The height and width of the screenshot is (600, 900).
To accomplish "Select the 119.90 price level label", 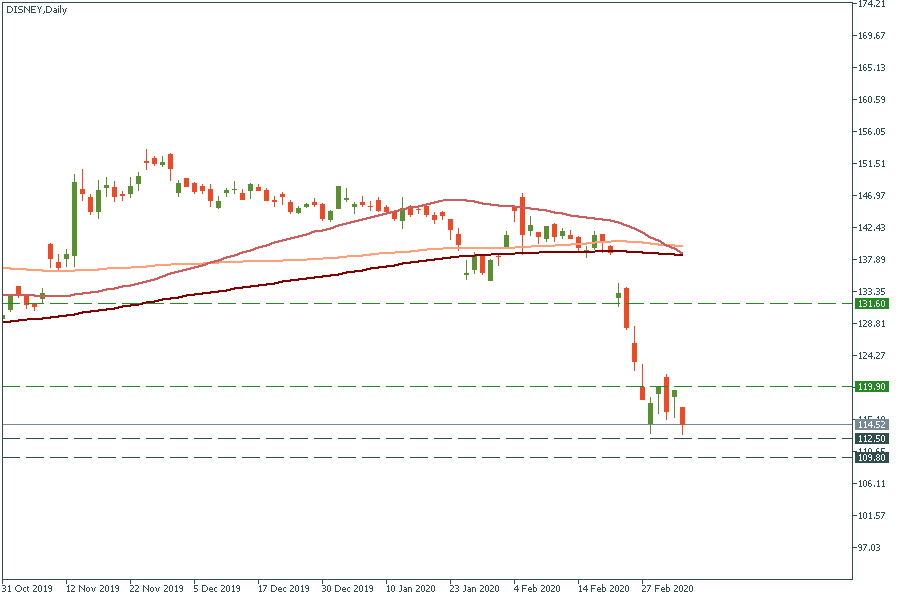I will pyautogui.click(x=872, y=386).
